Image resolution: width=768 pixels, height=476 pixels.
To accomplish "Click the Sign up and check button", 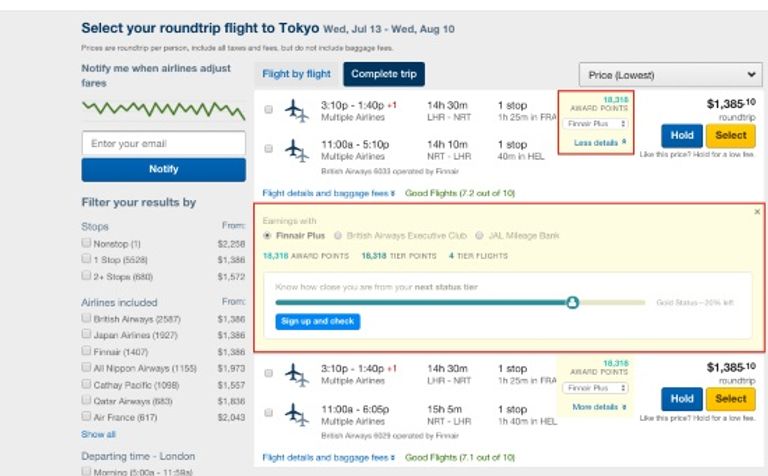I will [x=317, y=322].
